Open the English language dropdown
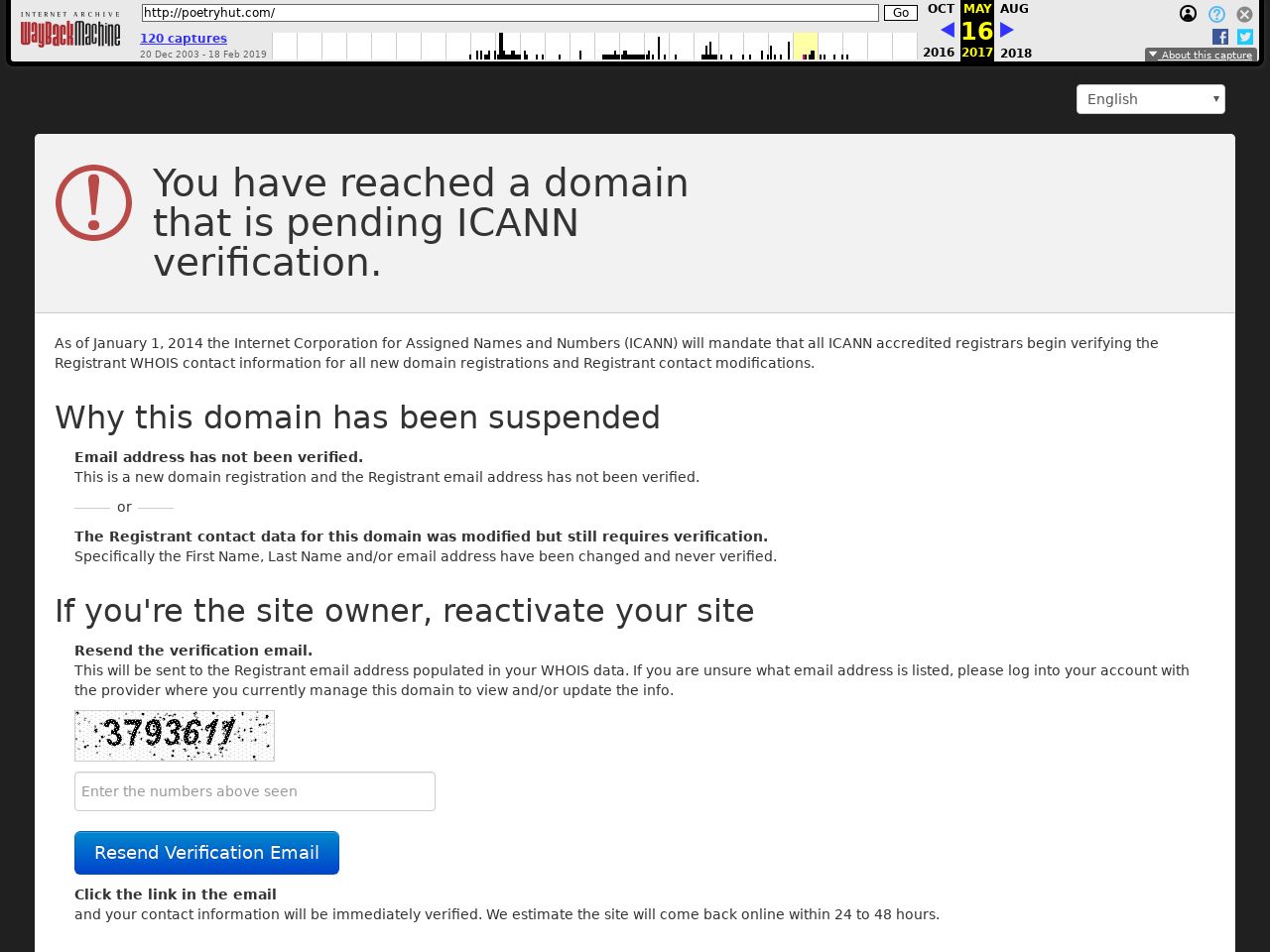 tap(1150, 99)
